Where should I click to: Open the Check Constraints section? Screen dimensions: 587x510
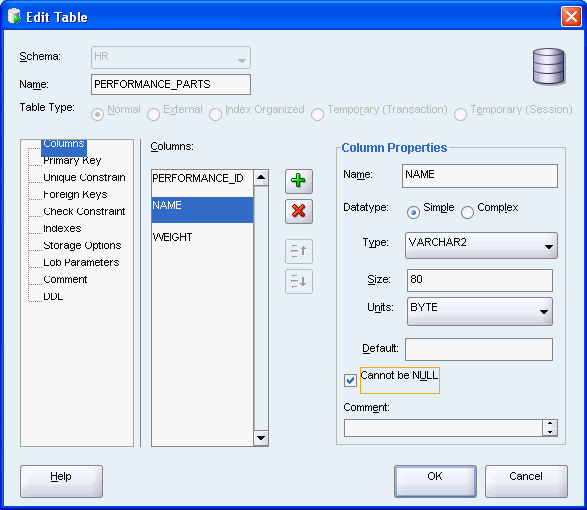point(84,211)
